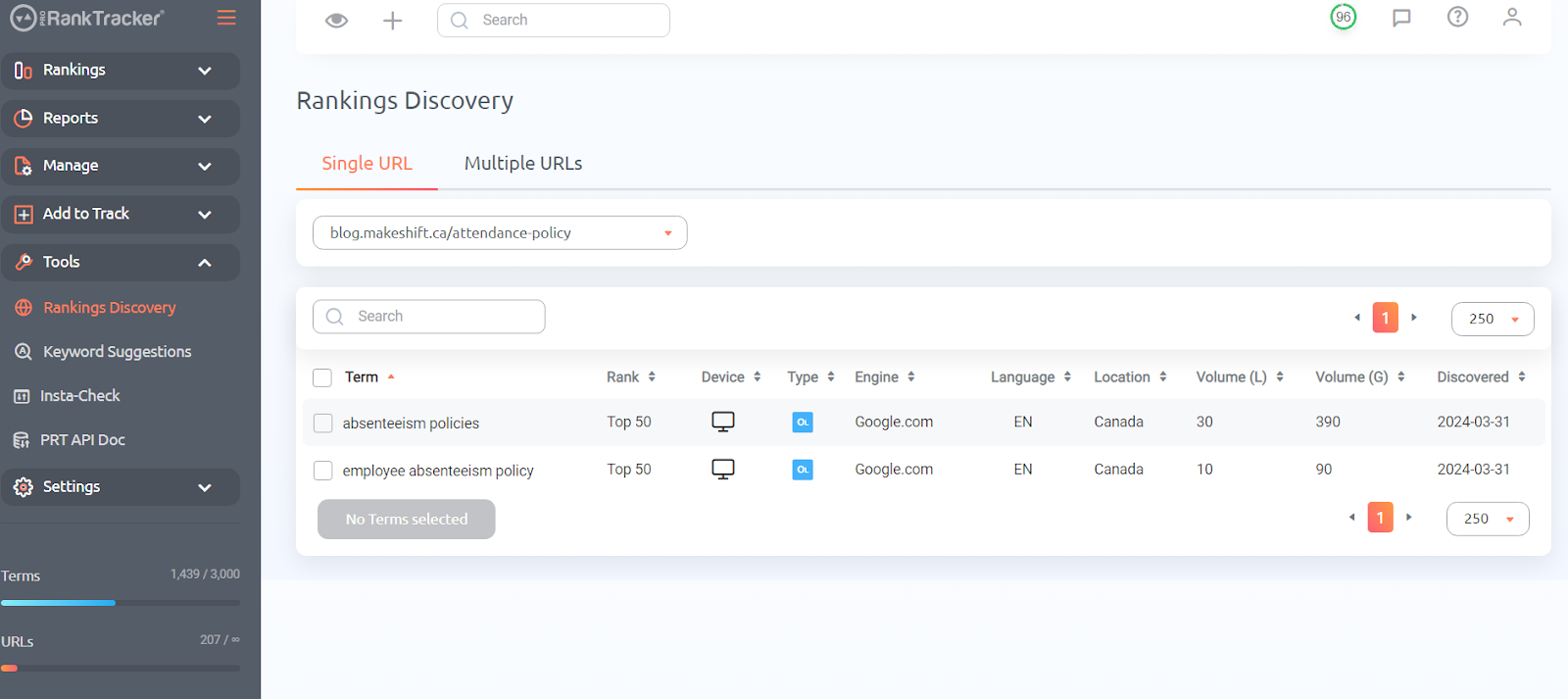Click the table Search terms field
The image size is (1568, 699).
[429, 317]
